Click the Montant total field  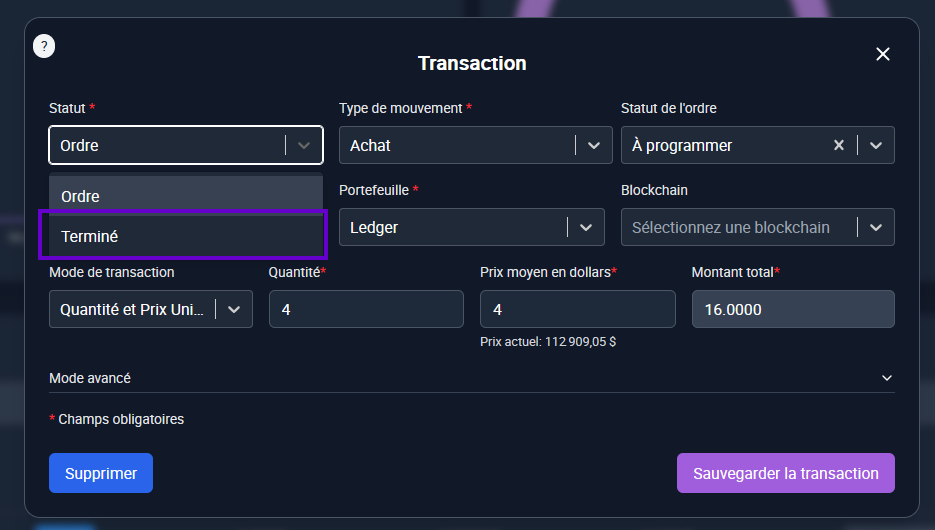click(x=792, y=310)
